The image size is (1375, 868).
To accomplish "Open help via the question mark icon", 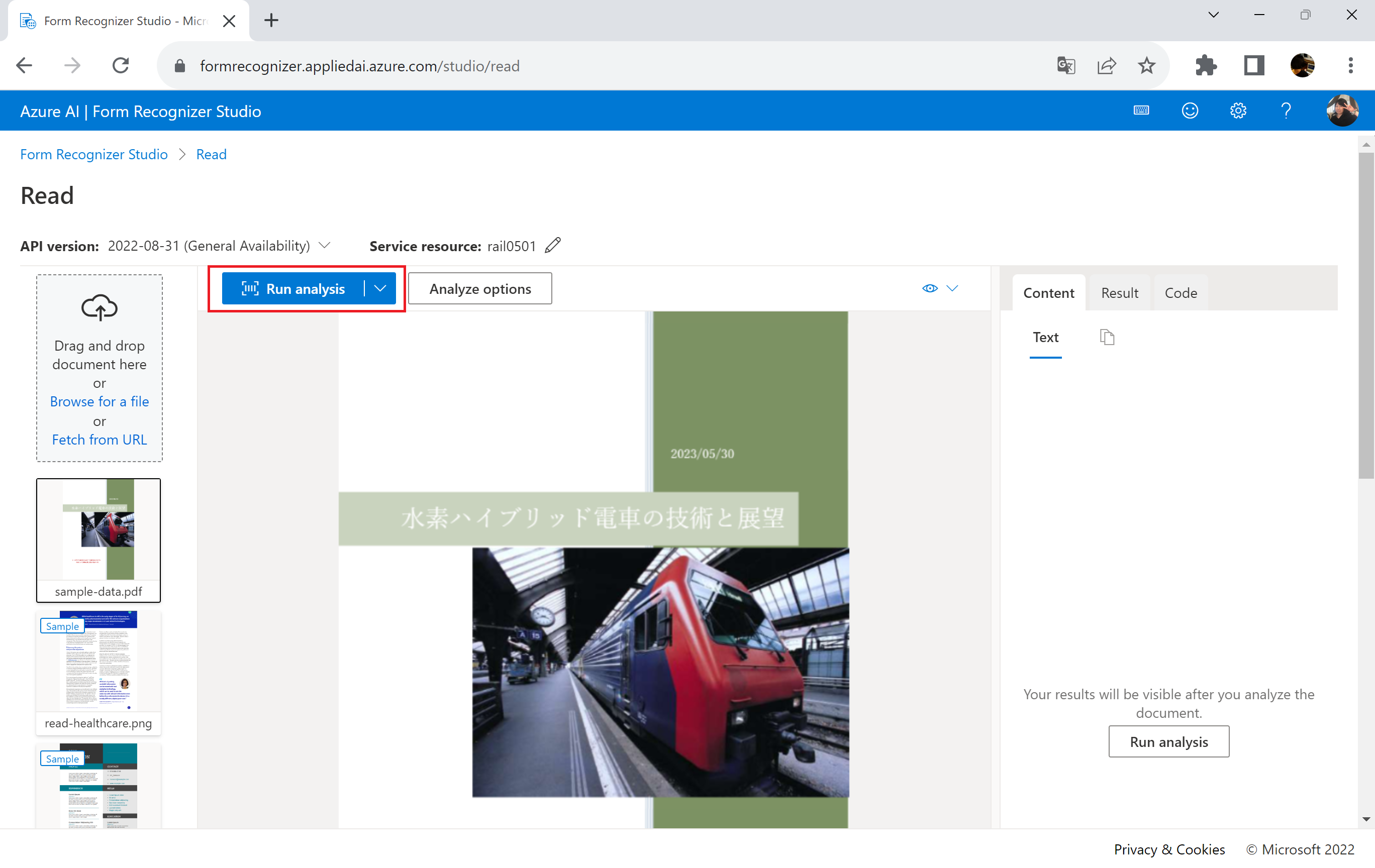I will pos(1286,110).
